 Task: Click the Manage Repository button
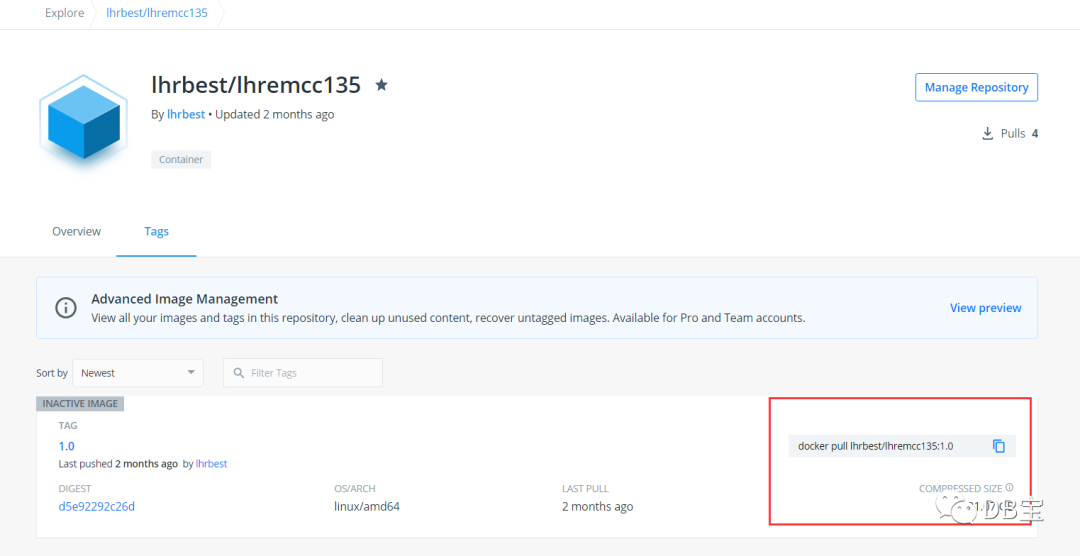[976, 87]
